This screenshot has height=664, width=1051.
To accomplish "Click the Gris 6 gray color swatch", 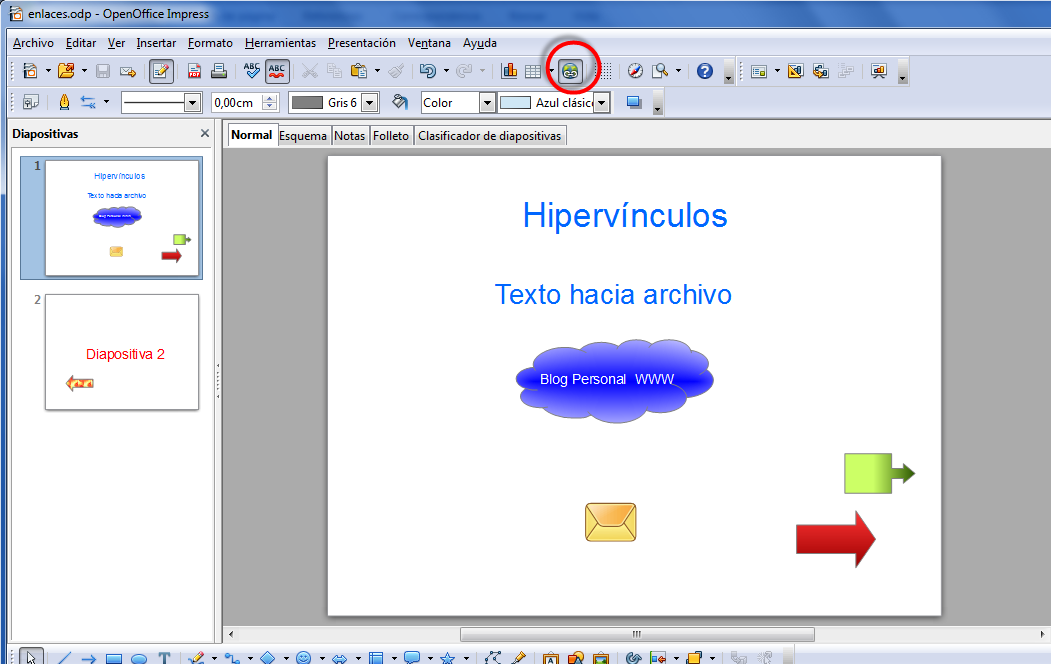I will click(308, 103).
